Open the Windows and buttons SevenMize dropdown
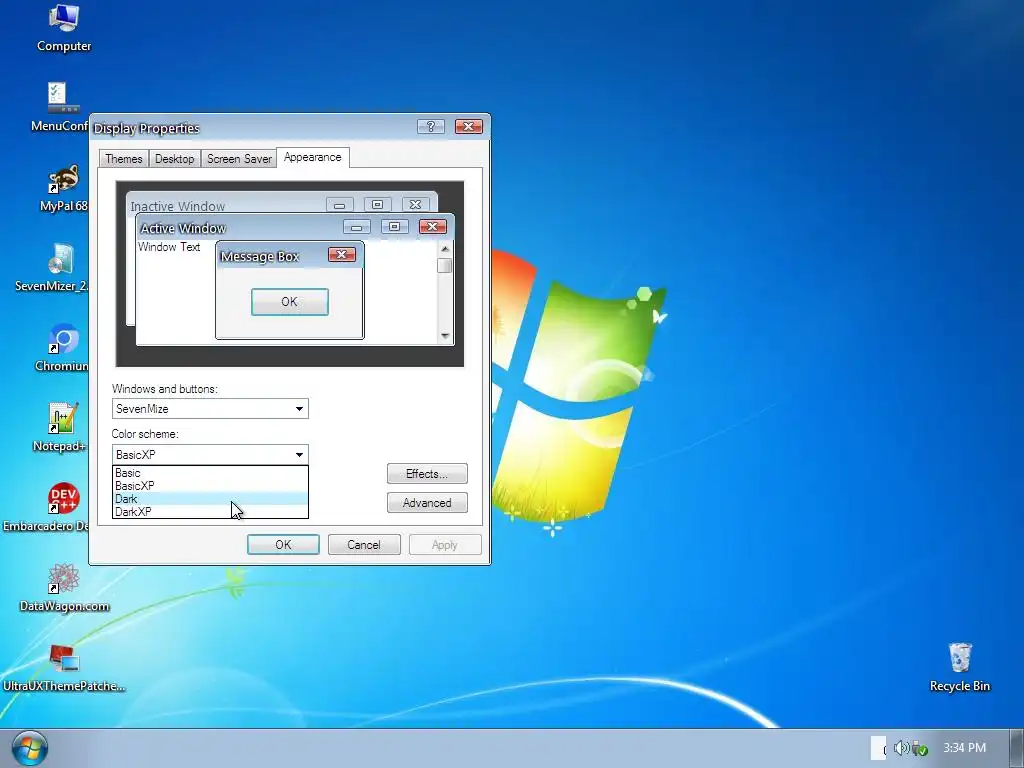The height and width of the screenshot is (768, 1024). point(210,409)
